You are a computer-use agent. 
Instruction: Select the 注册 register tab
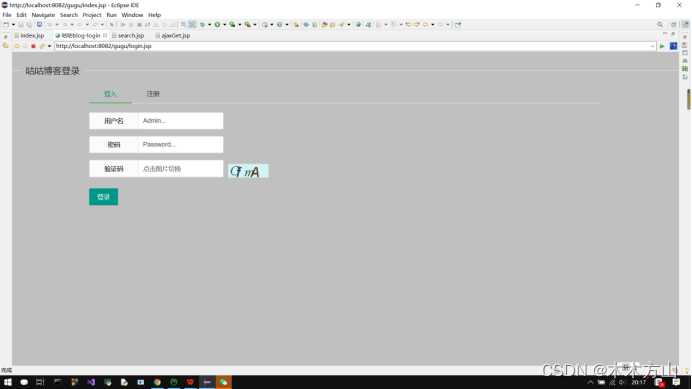coord(153,94)
